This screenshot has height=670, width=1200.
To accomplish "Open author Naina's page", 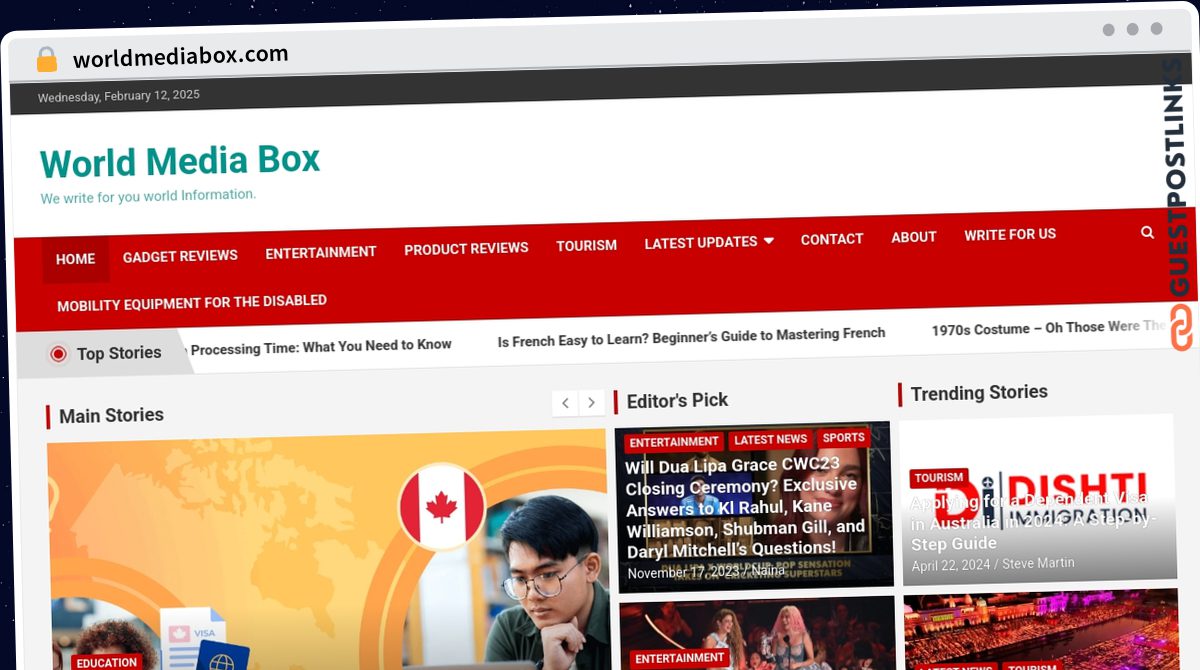I will [x=768, y=571].
